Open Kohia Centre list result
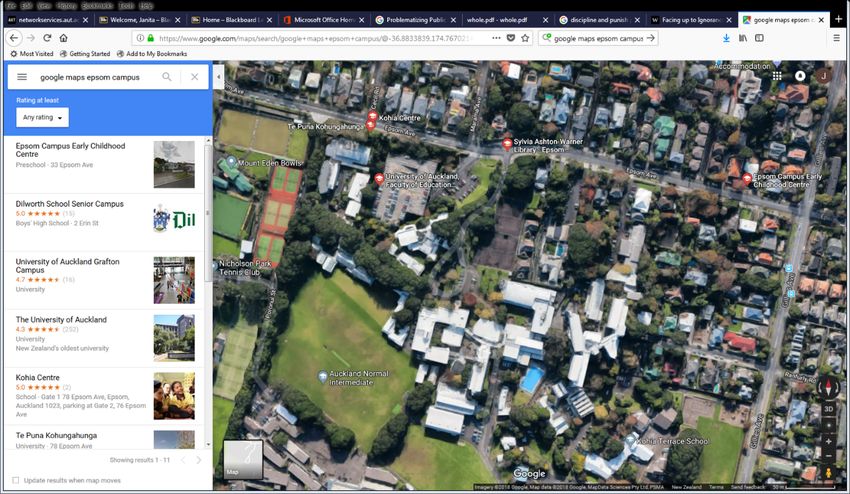 click(105, 396)
